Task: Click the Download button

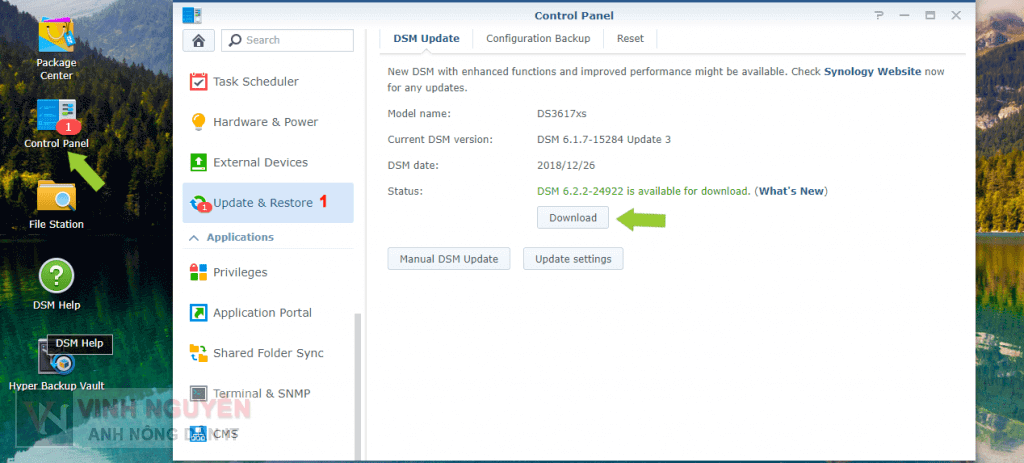Action: [x=573, y=218]
